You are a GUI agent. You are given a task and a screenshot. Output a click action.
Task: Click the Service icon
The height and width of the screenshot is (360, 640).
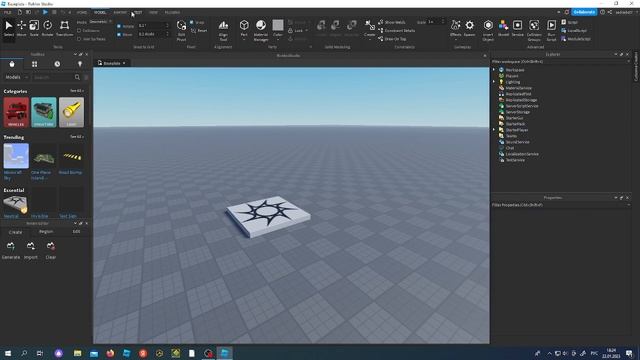coord(518,28)
